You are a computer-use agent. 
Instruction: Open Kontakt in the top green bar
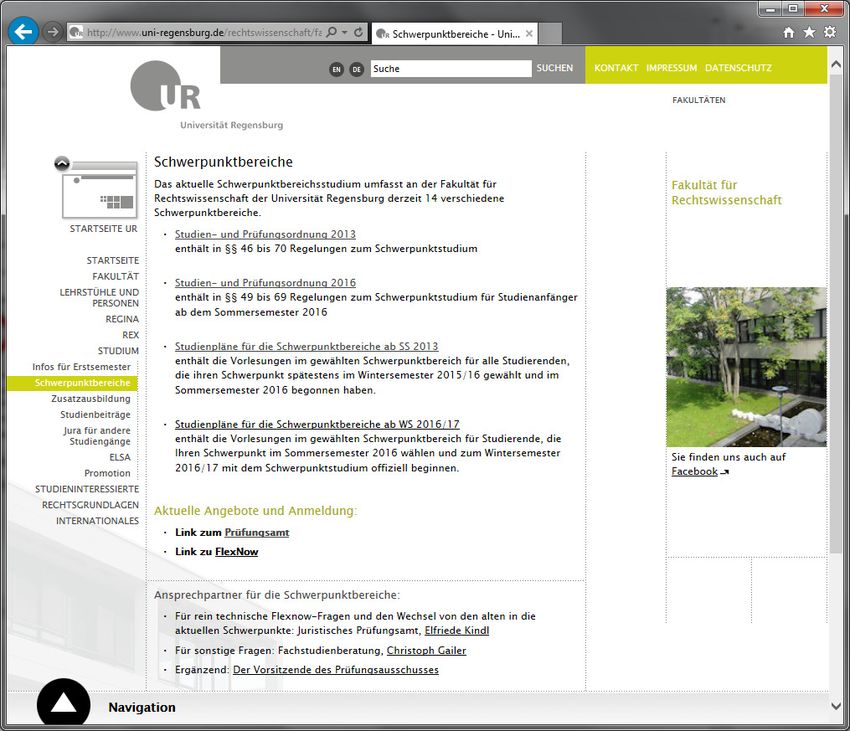coord(615,68)
